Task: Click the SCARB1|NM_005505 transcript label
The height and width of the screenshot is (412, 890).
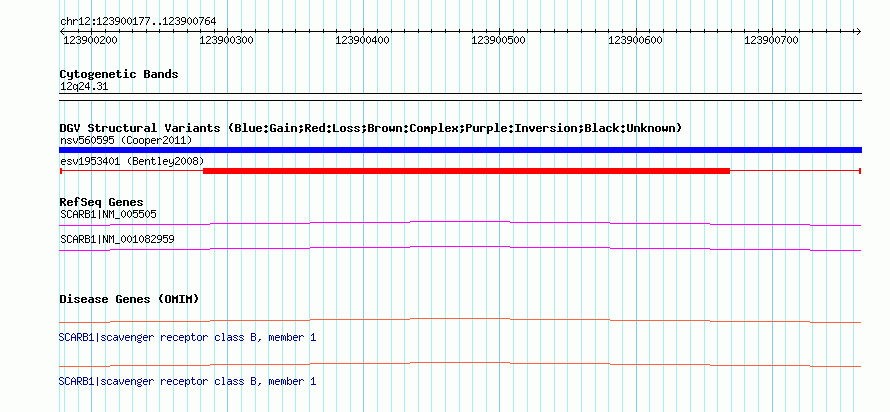Action: coord(108,215)
